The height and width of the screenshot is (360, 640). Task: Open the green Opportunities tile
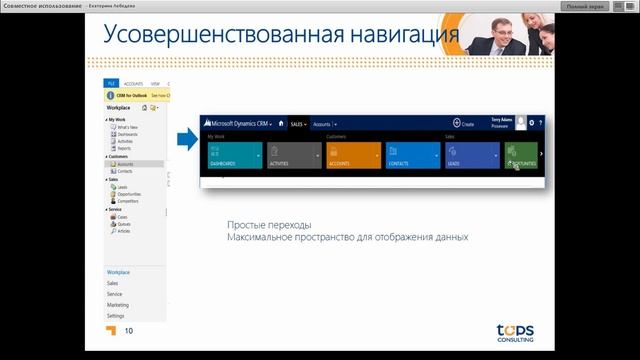click(521, 155)
